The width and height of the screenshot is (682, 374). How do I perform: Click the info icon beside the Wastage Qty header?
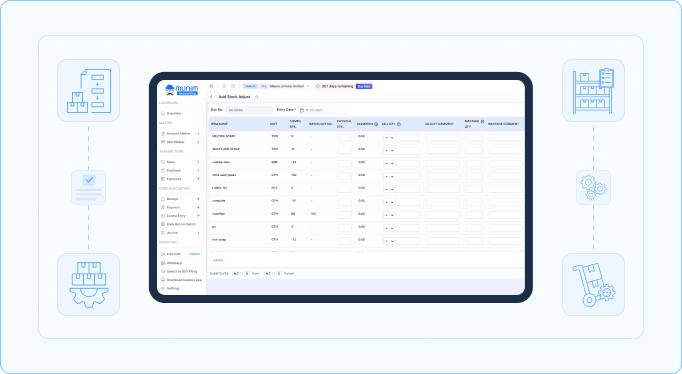(x=482, y=121)
